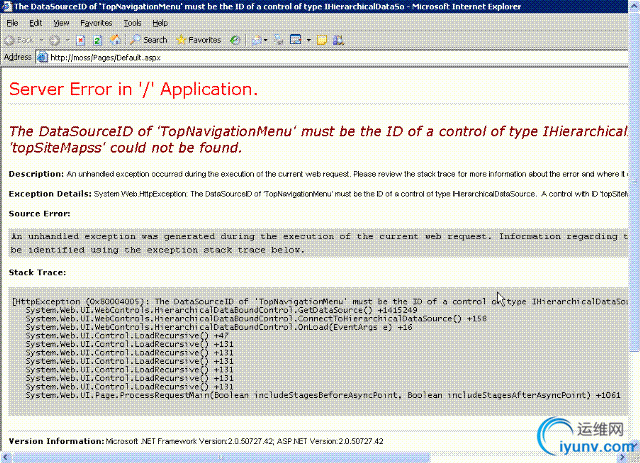Click the horizontal scrollbar left arrow

(x=6, y=457)
